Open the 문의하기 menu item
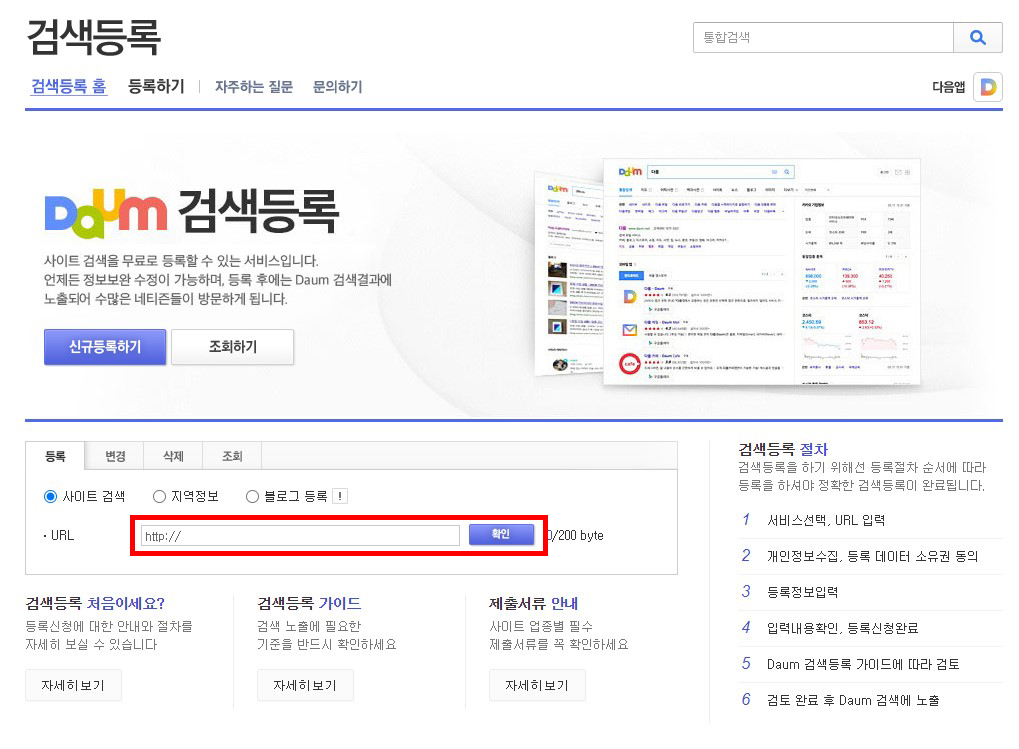1019x749 pixels. point(337,87)
